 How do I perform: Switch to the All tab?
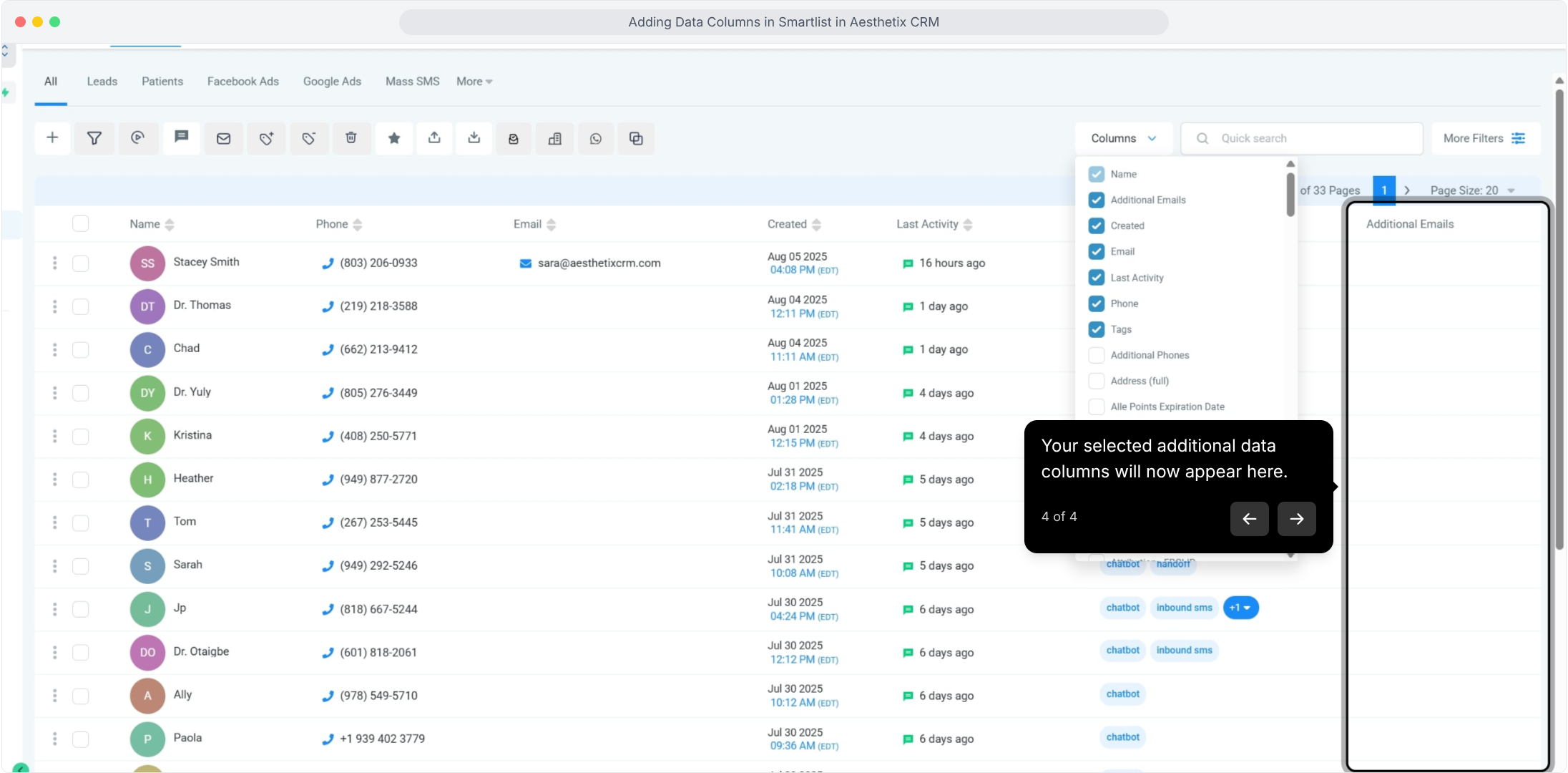51,82
